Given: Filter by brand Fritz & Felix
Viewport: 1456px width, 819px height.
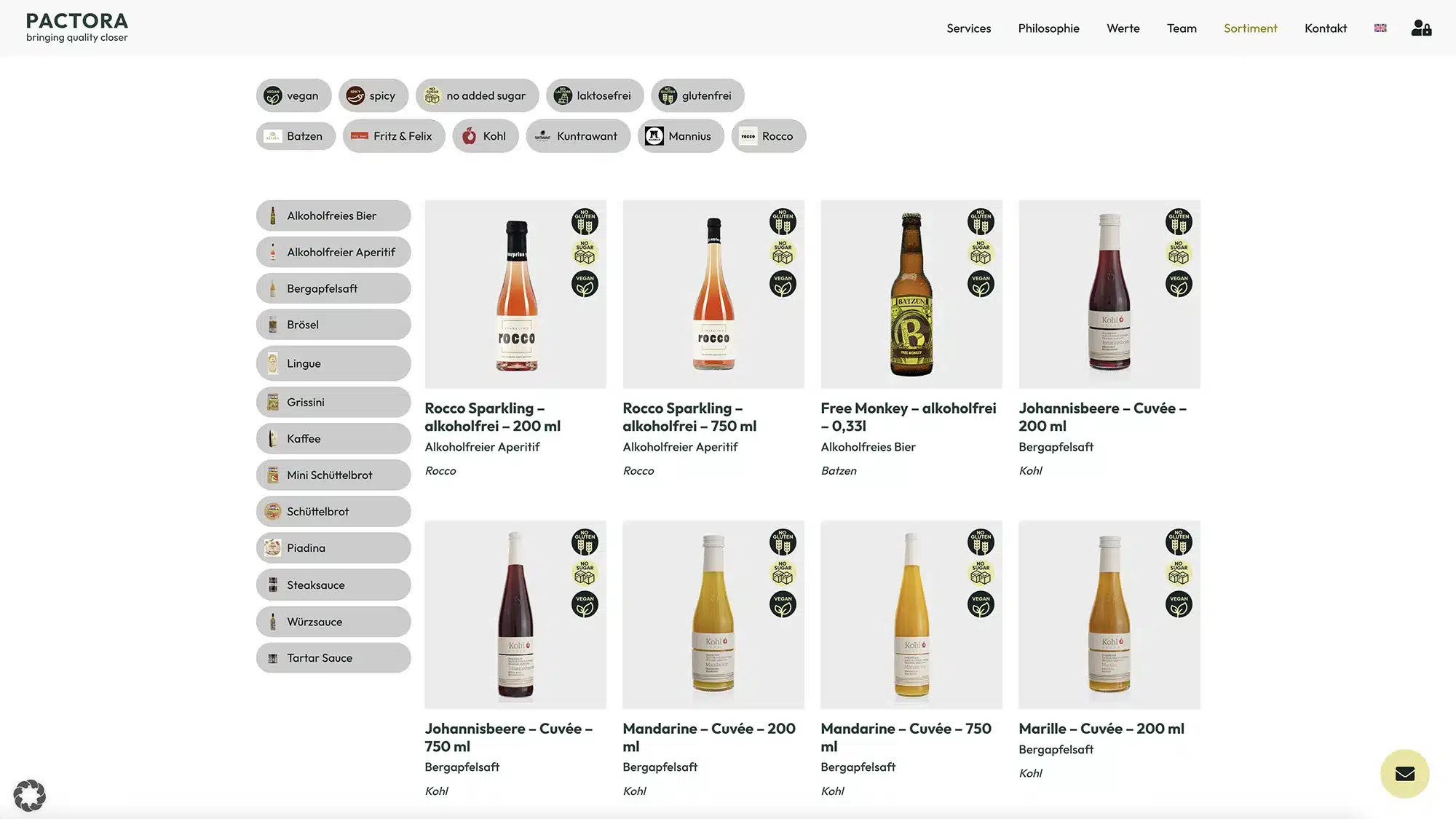Looking at the screenshot, I should [394, 136].
